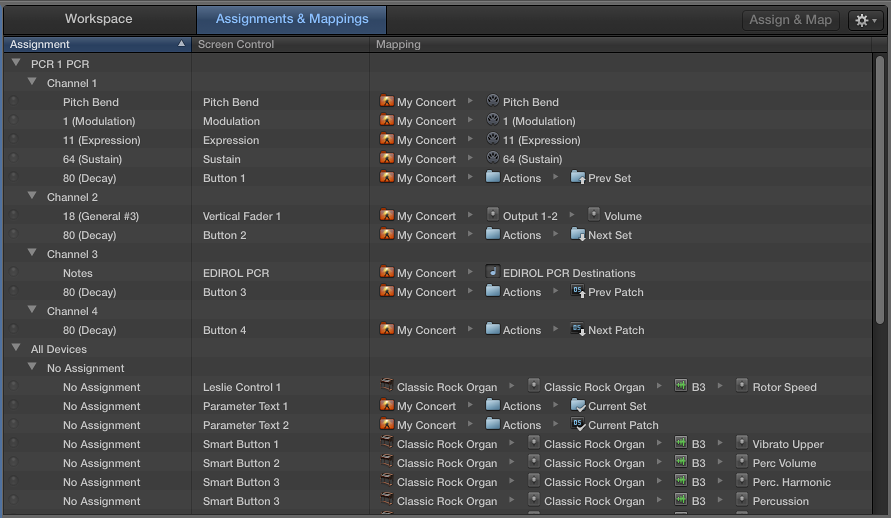Select the Parameter Text 1 screen control

coord(245,406)
